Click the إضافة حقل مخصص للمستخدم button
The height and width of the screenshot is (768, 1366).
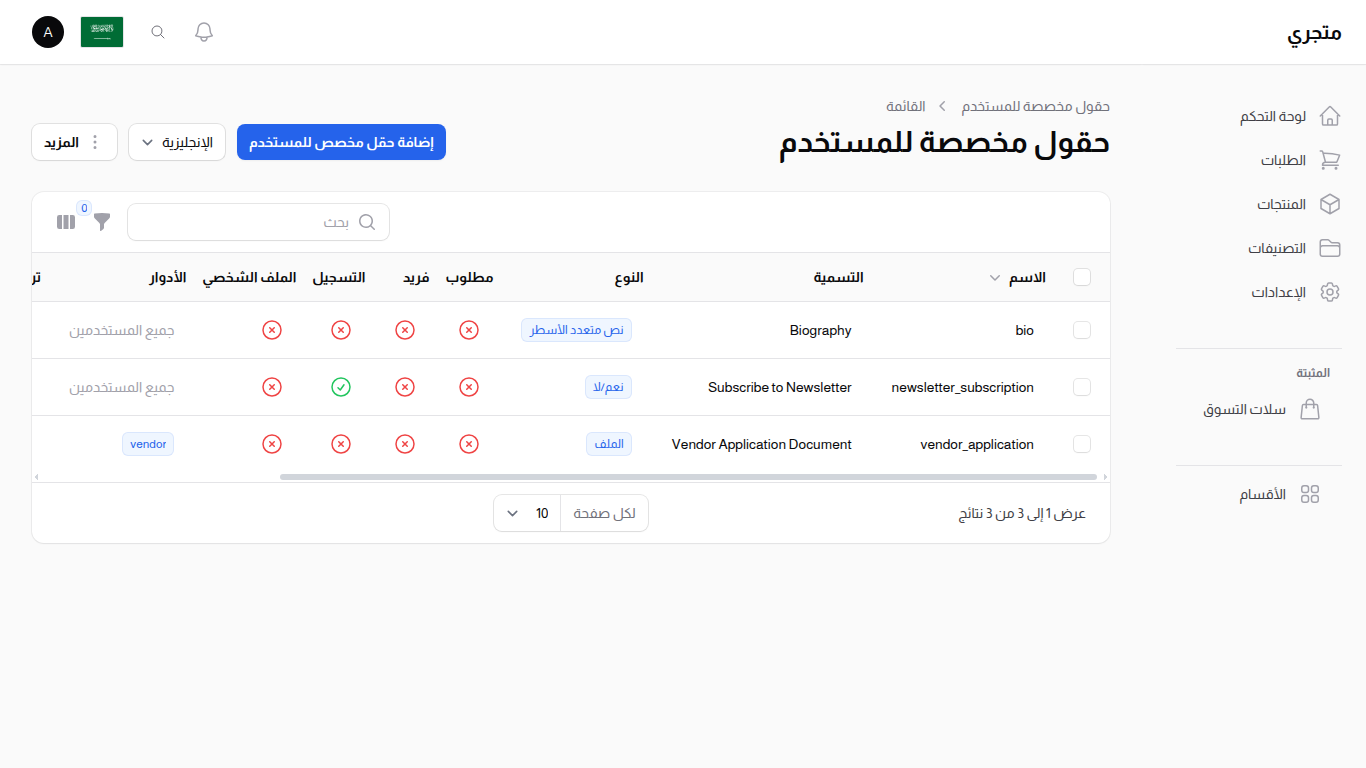[341, 142]
